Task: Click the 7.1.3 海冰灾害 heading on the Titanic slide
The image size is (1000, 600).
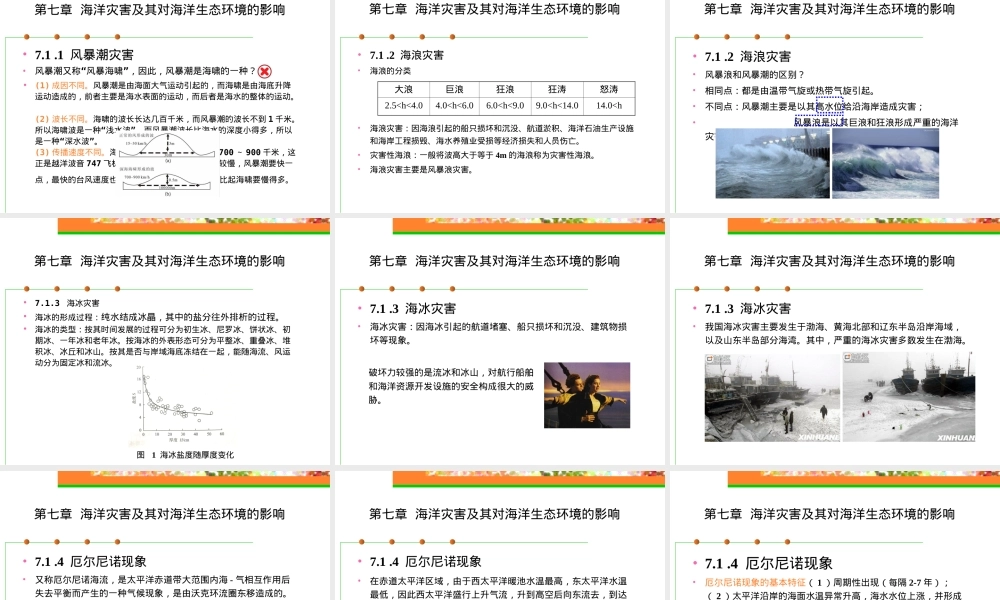Action: 413,309
